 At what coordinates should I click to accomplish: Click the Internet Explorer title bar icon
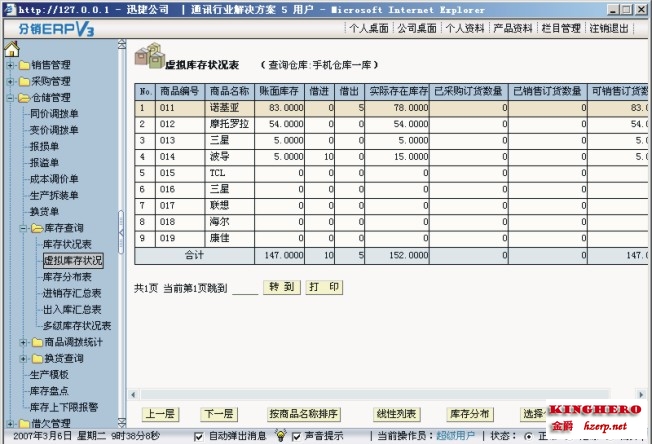pos(9,9)
